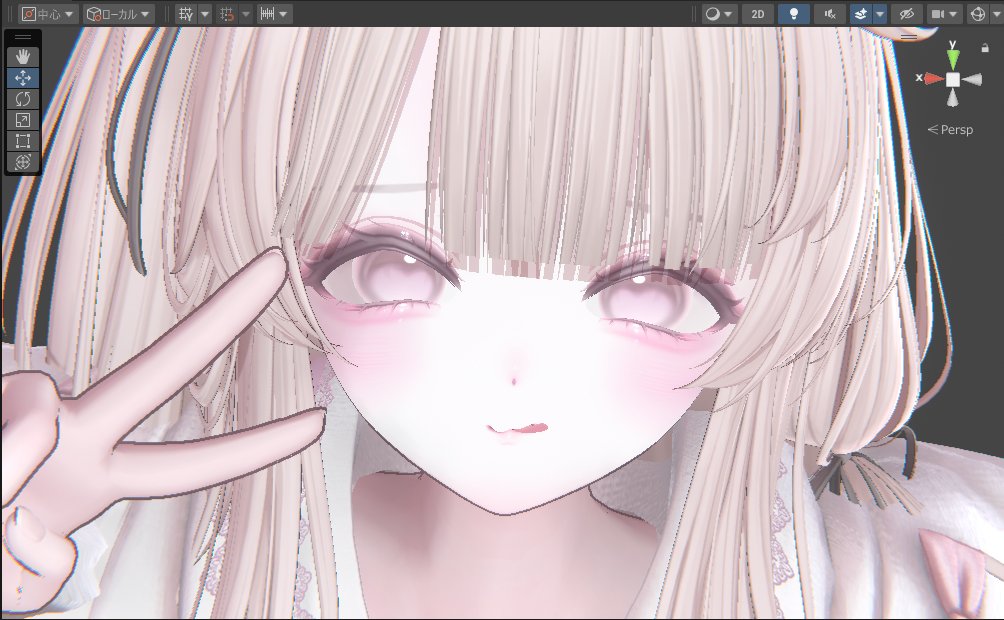Toggle scene effects icon
This screenshot has height=620, width=1004.
(x=861, y=13)
